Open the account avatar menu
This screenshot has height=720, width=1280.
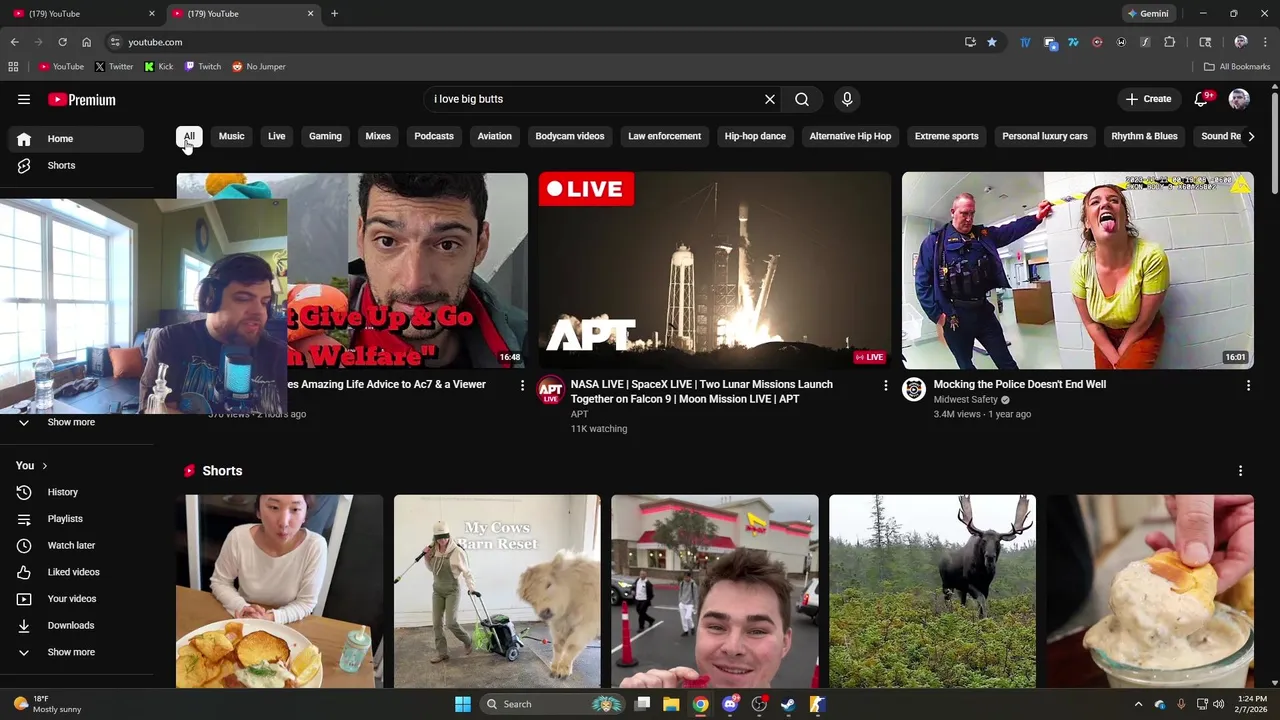coord(1239,99)
